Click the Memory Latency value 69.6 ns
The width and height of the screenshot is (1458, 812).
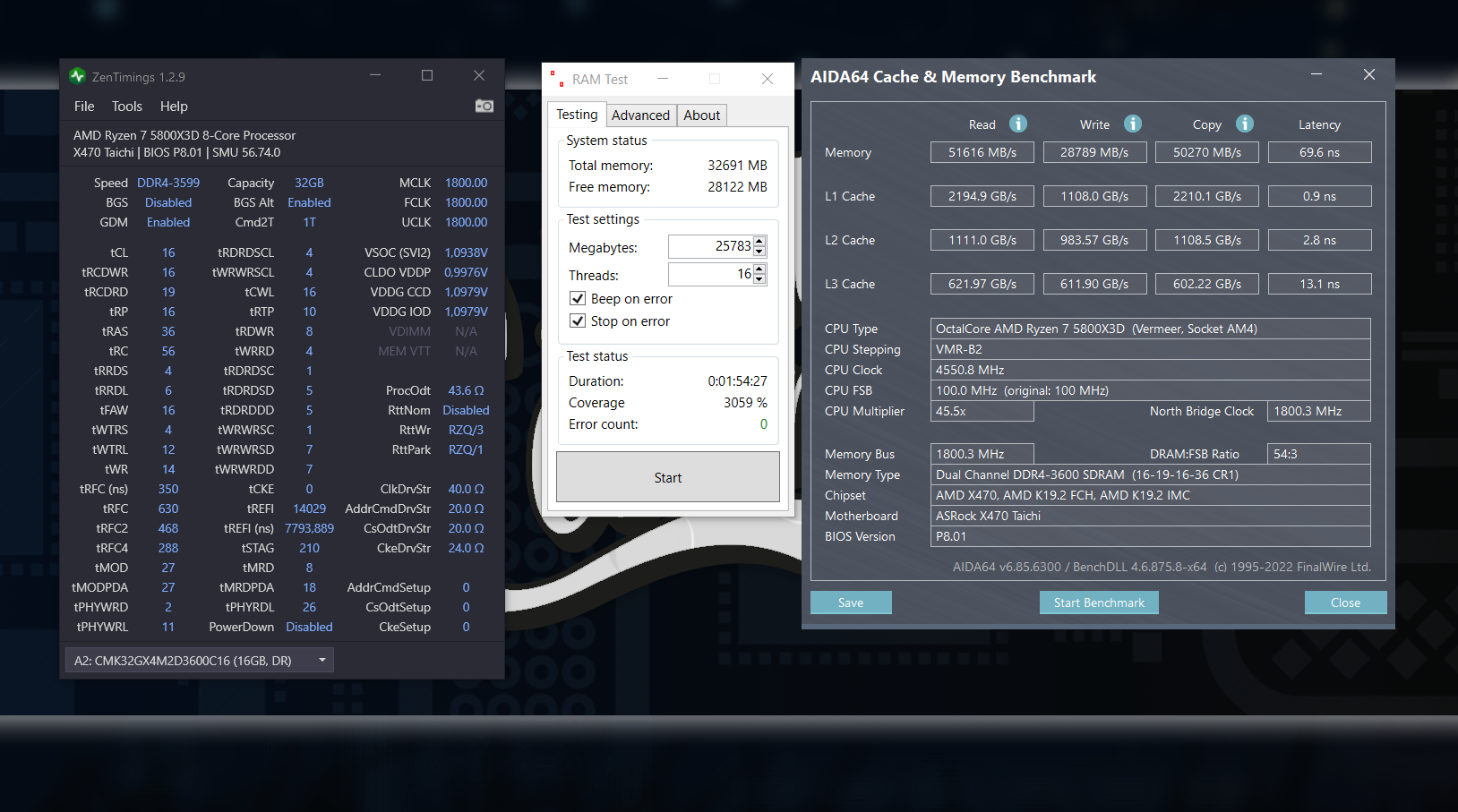pos(1320,152)
